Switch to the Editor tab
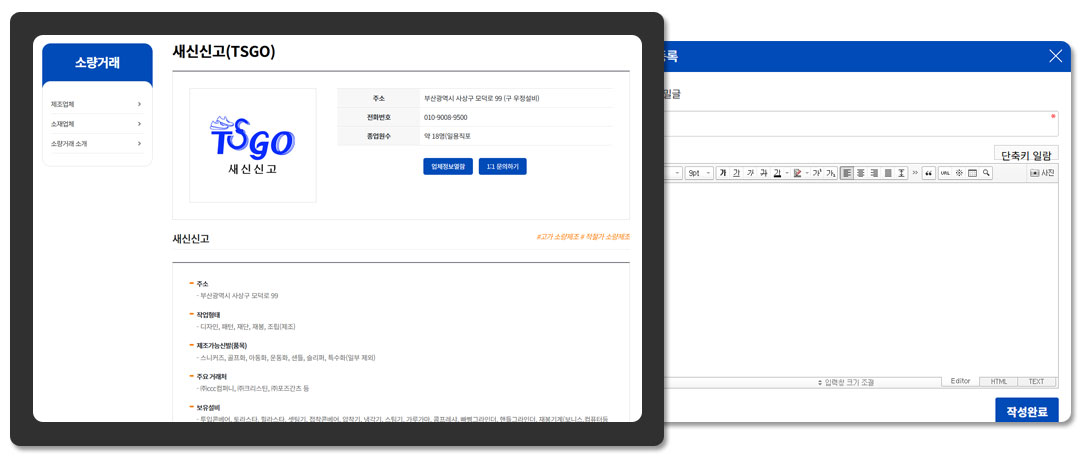Viewport: 1088px width, 470px height. 960,381
